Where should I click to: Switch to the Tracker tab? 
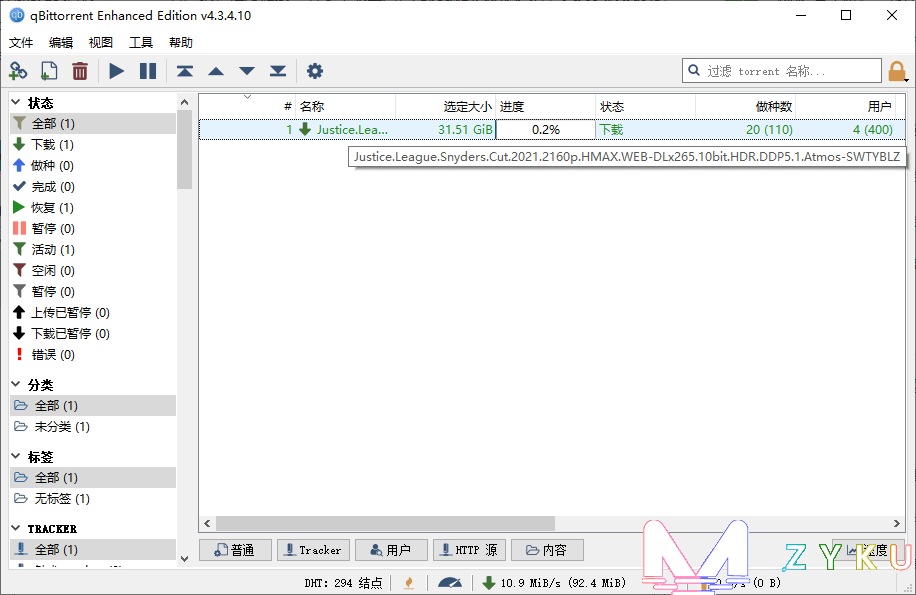click(313, 550)
